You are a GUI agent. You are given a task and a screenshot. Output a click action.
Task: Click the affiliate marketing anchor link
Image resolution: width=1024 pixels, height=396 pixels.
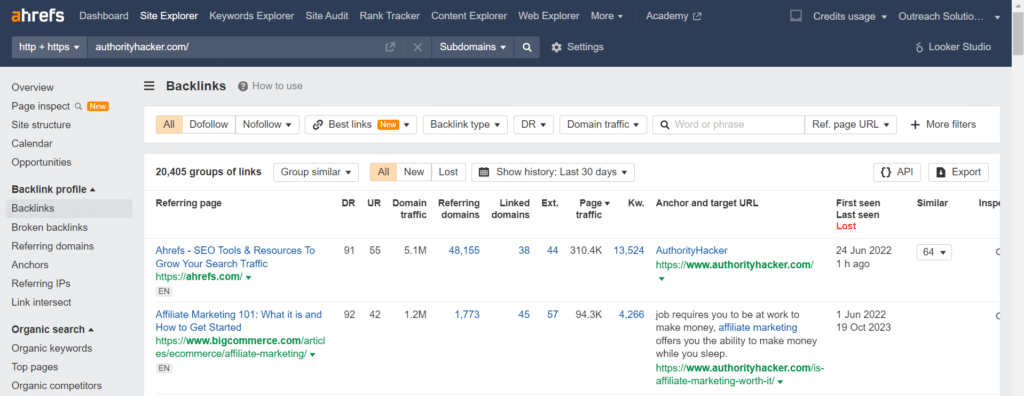click(758, 327)
